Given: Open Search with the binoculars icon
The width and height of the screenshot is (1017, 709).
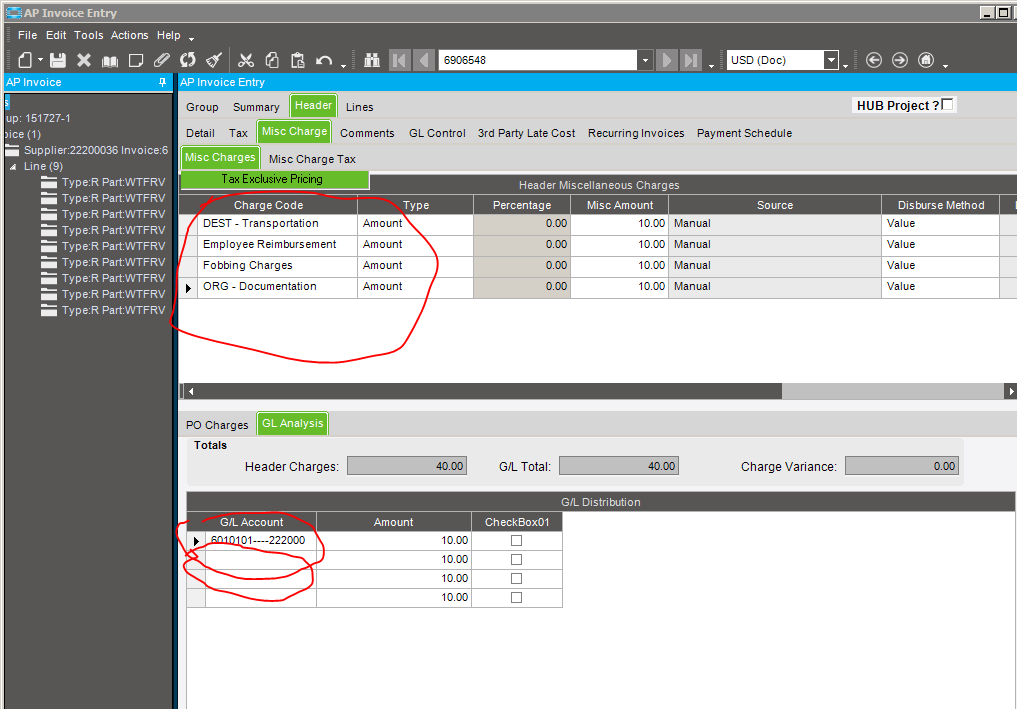Looking at the screenshot, I should click(x=372, y=61).
